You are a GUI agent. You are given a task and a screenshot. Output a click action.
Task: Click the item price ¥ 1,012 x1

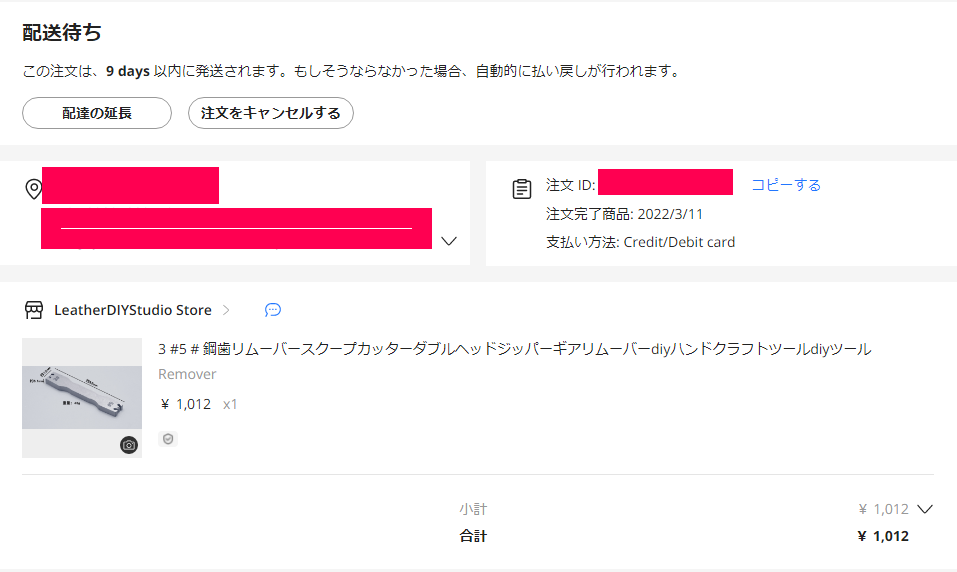[199, 404]
